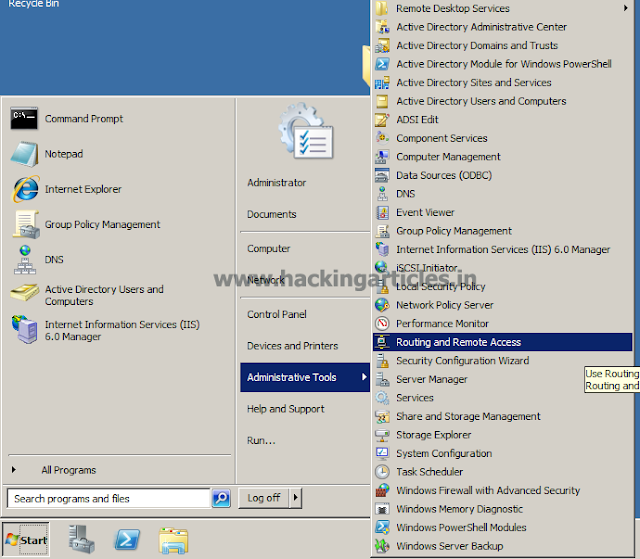Viewport: 640px width, 559px height.
Task: Click Windows Memory Diagnostic icon
Action: [382, 509]
